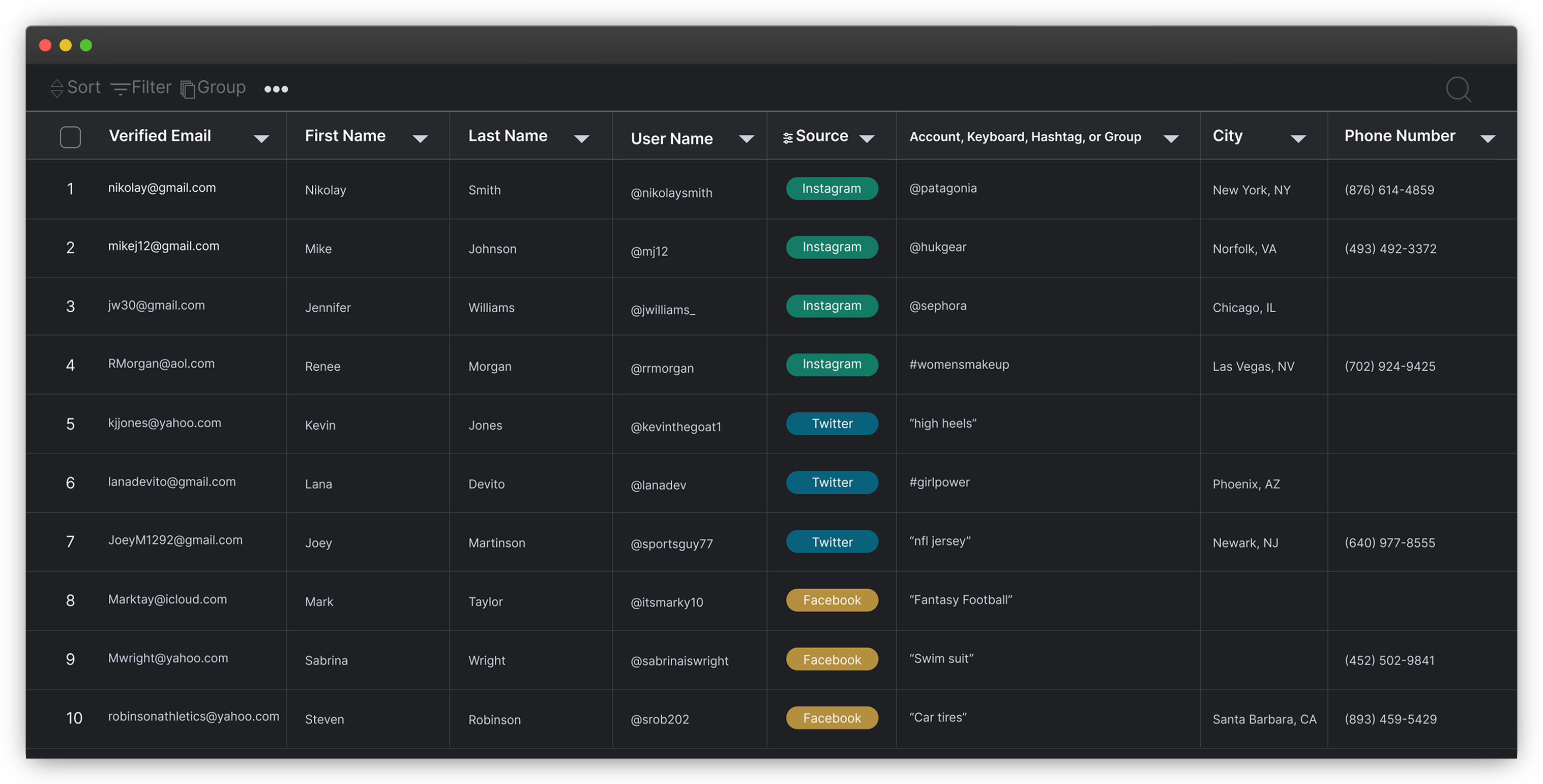Click the Group stacked-pages icon

pyautogui.click(x=188, y=89)
